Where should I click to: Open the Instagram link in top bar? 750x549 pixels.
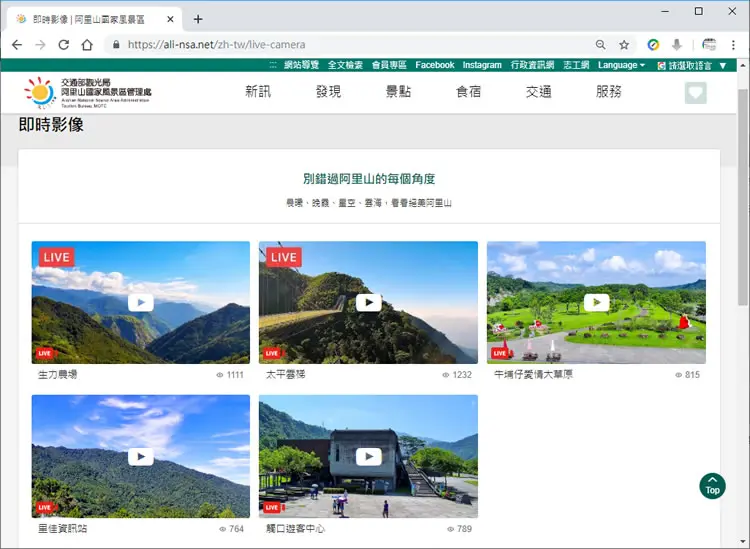482,65
